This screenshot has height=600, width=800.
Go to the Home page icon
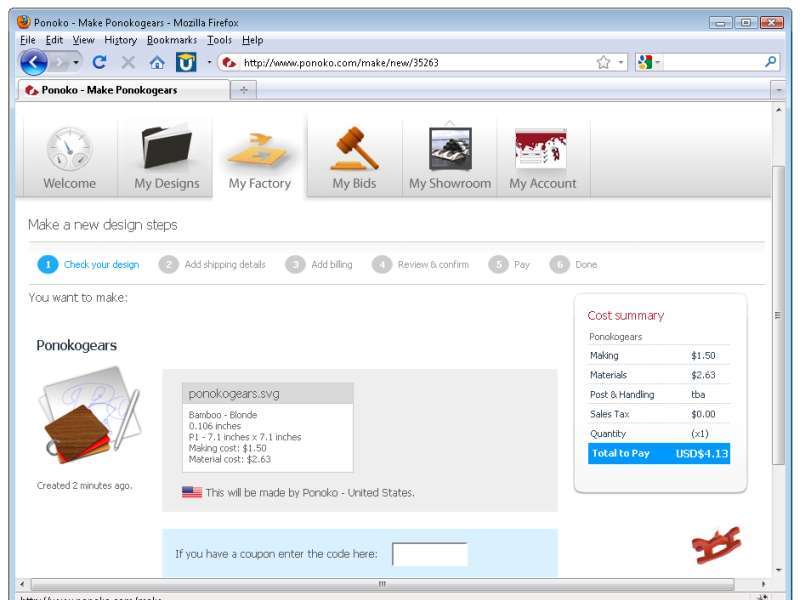point(157,63)
